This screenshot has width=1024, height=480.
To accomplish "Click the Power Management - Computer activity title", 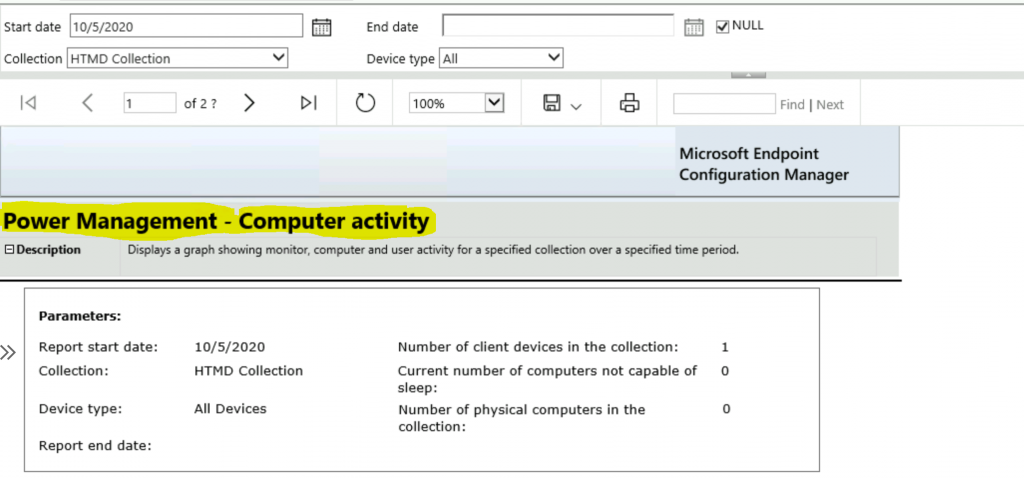I will [216, 221].
